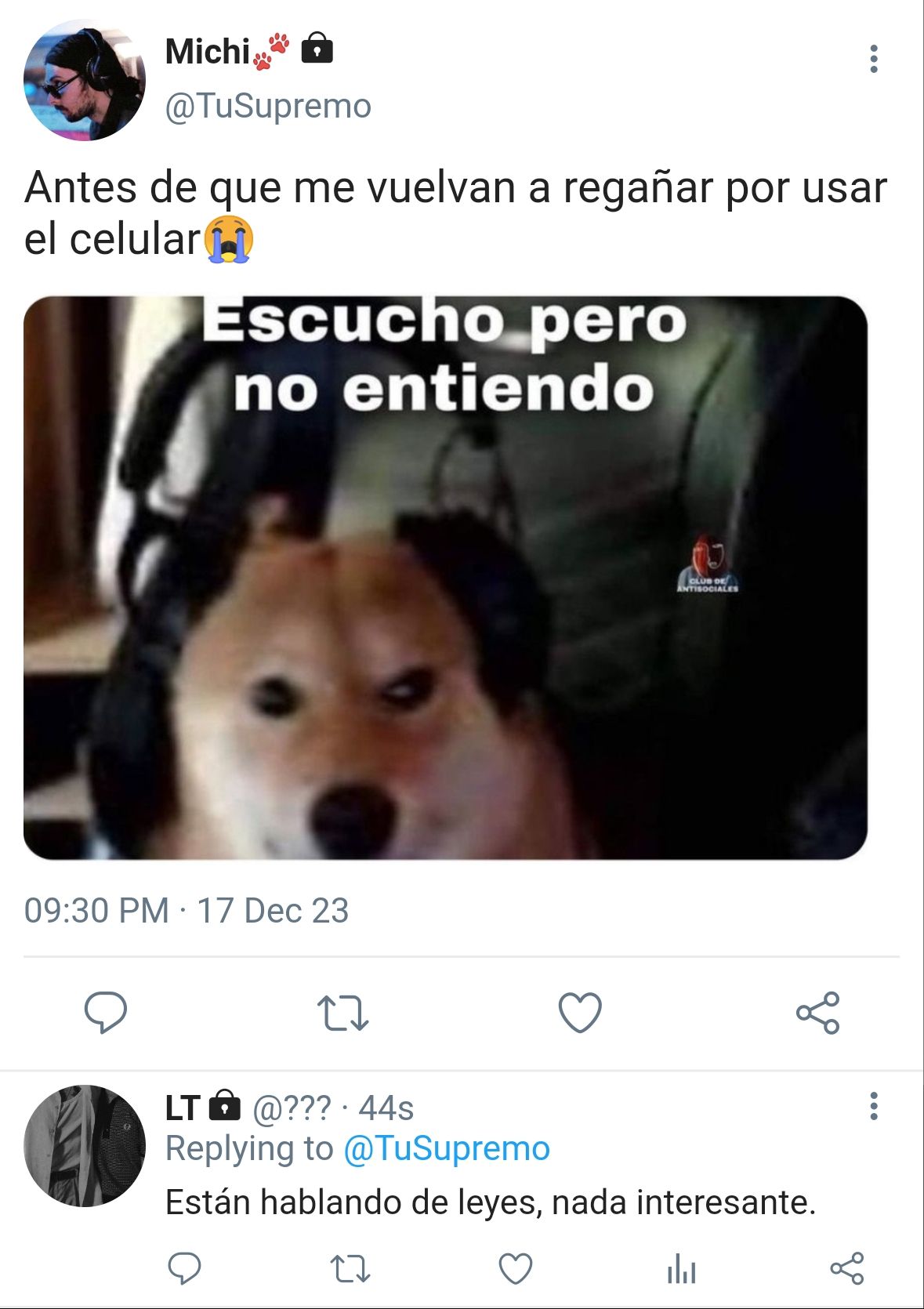Open LT's profile avatar
The width and height of the screenshot is (924, 1309).
[85, 1146]
